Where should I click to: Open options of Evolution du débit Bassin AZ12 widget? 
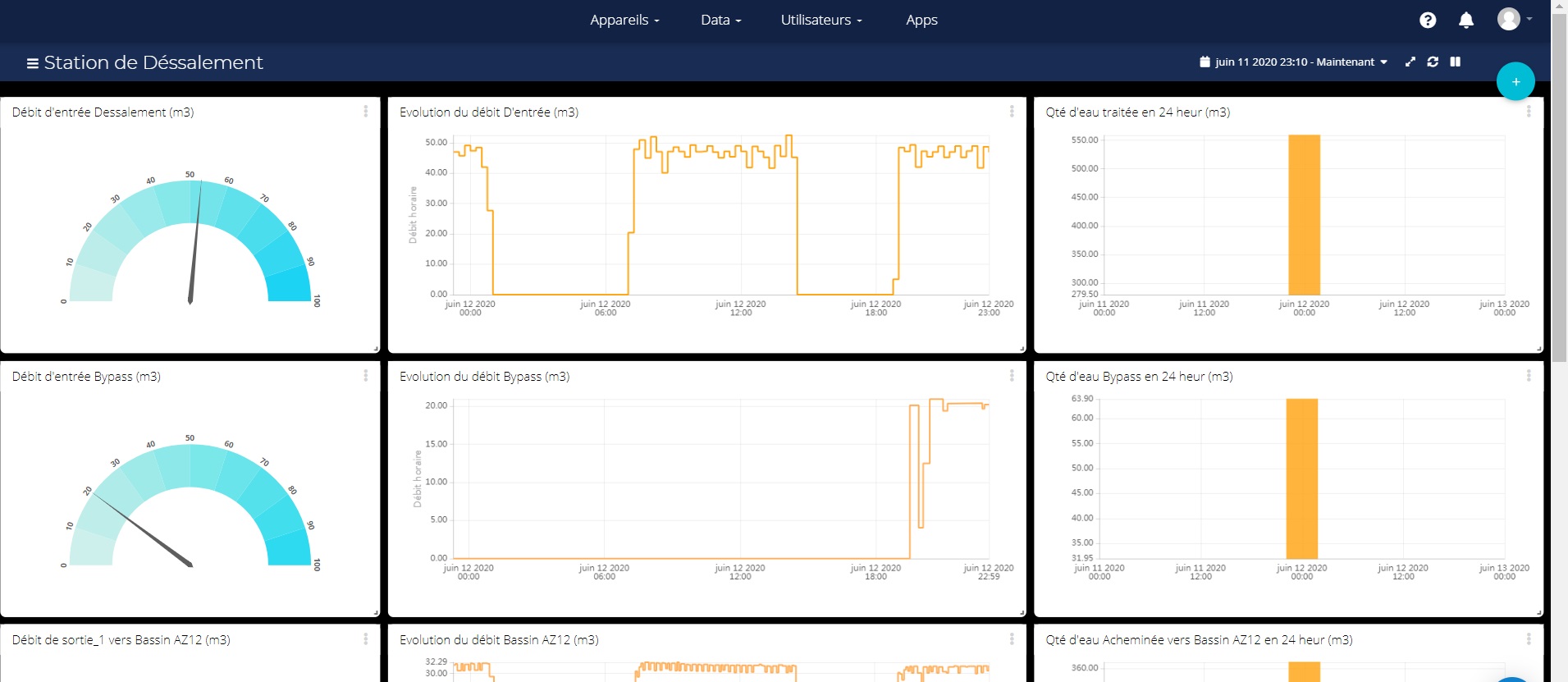1012,639
